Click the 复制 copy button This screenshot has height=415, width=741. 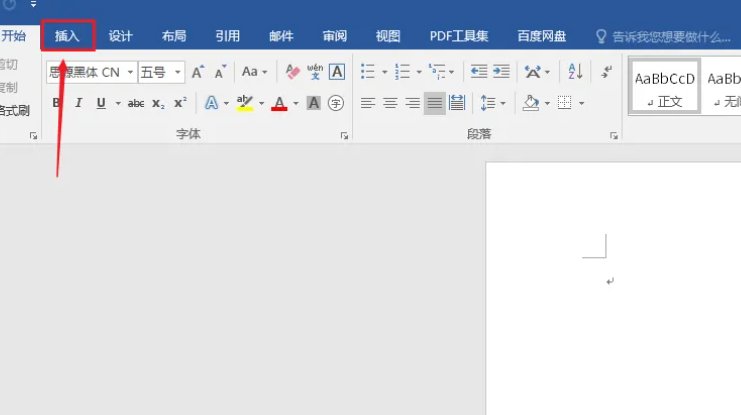(9, 87)
